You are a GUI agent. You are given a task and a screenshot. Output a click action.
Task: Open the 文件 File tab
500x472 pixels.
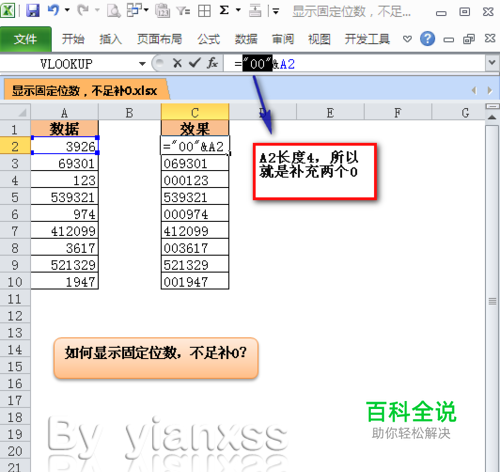(x=26, y=39)
